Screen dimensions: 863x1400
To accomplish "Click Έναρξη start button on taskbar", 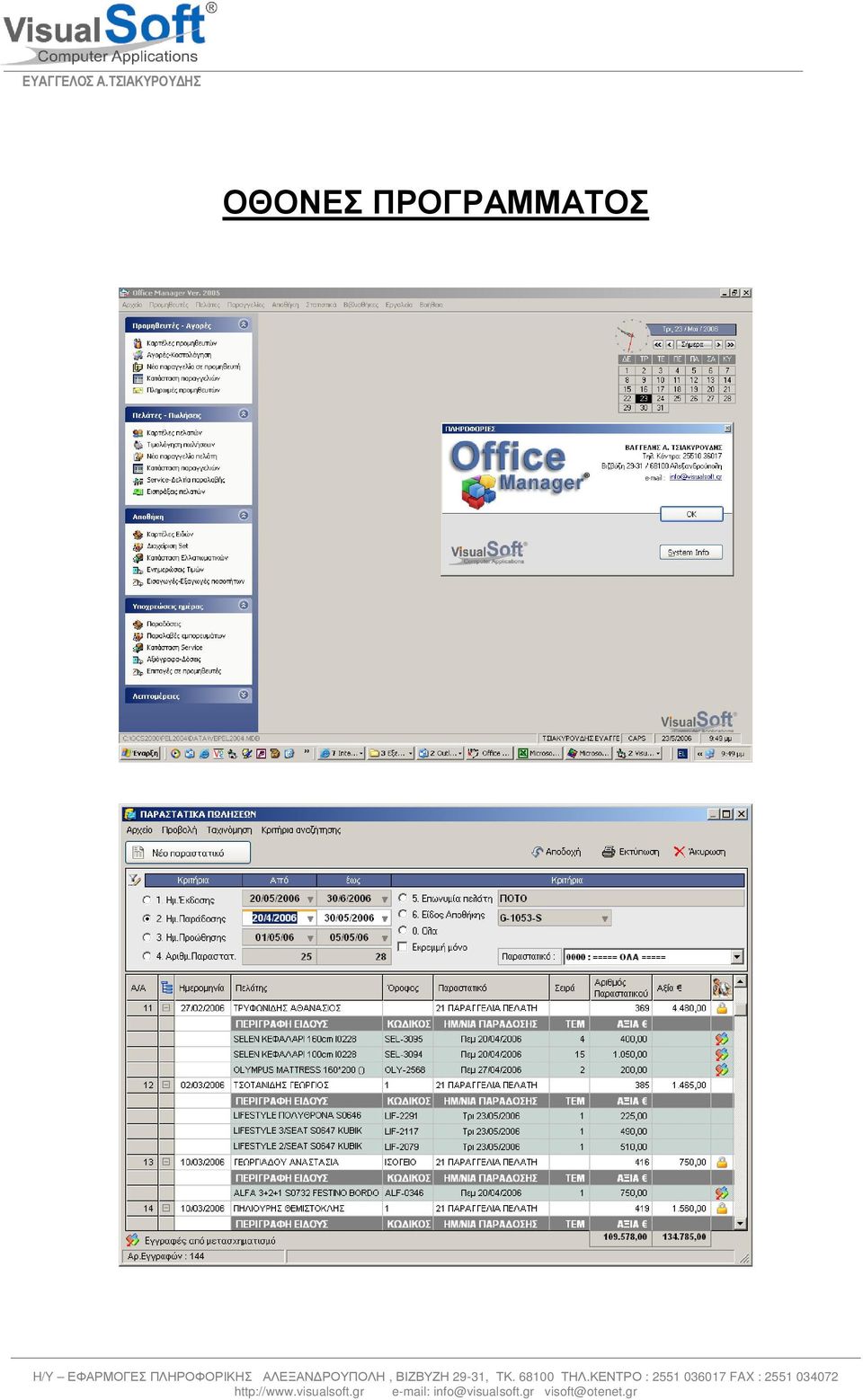I will click(141, 754).
